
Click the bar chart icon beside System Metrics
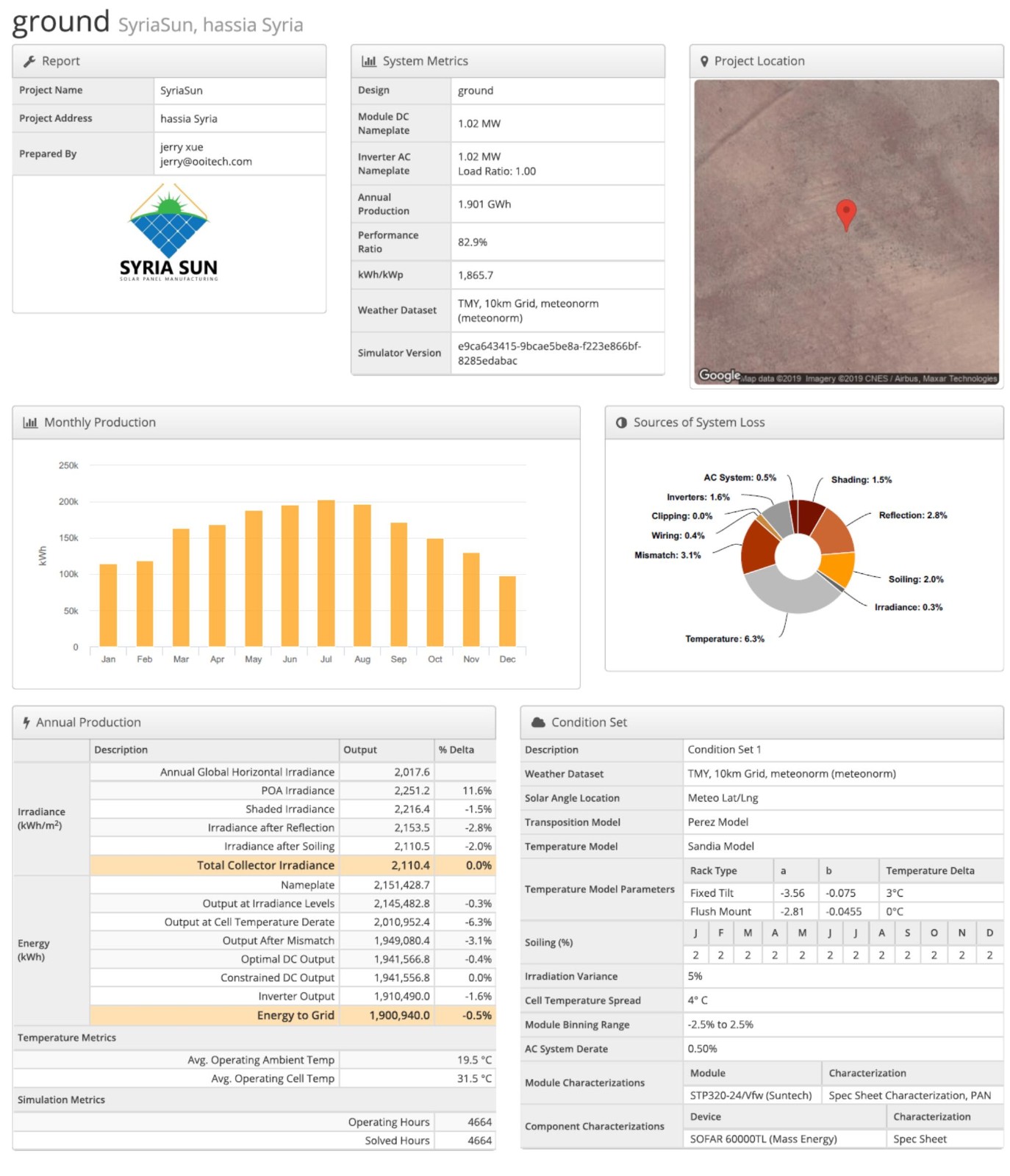coord(369,62)
